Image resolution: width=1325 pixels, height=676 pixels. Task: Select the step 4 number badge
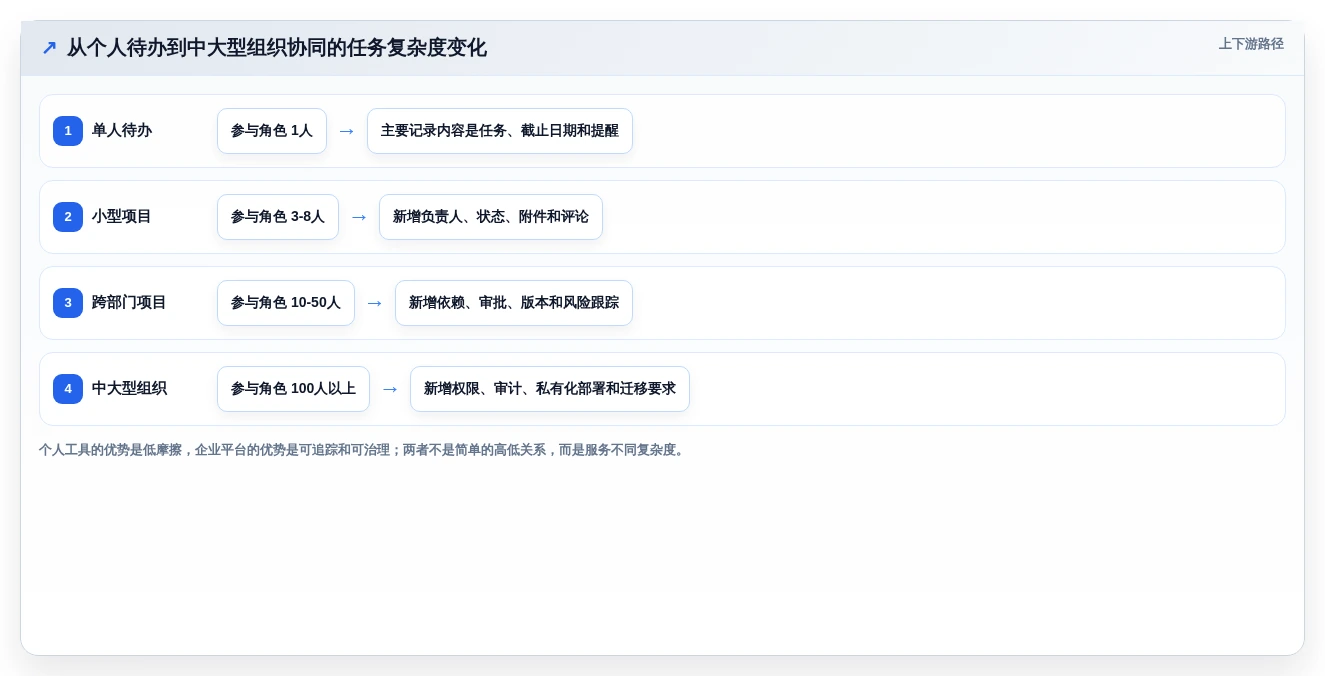pyautogui.click(x=68, y=389)
